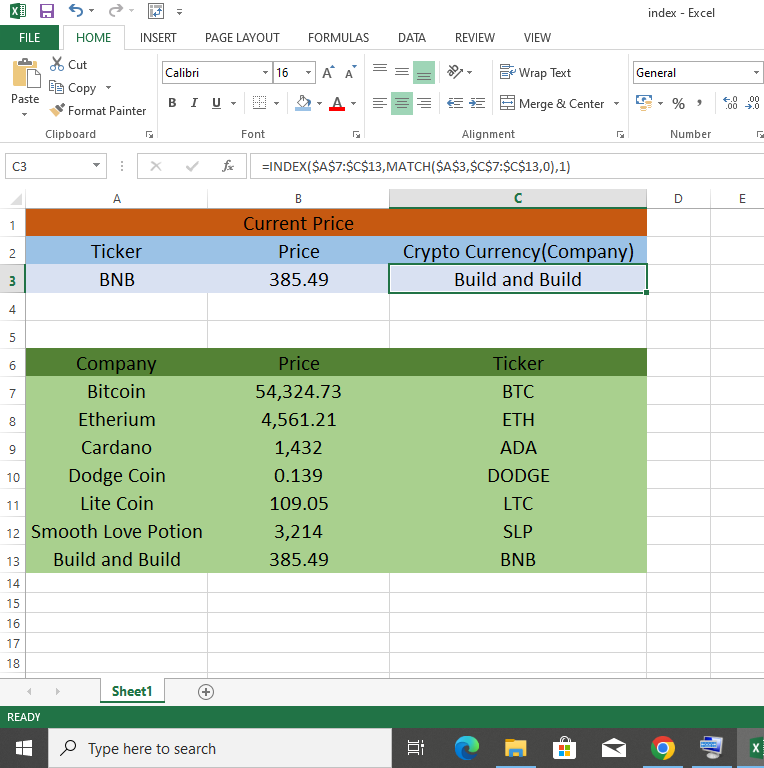Switch to the VIEW tab
The width and height of the screenshot is (764, 768).
[537, 38]
